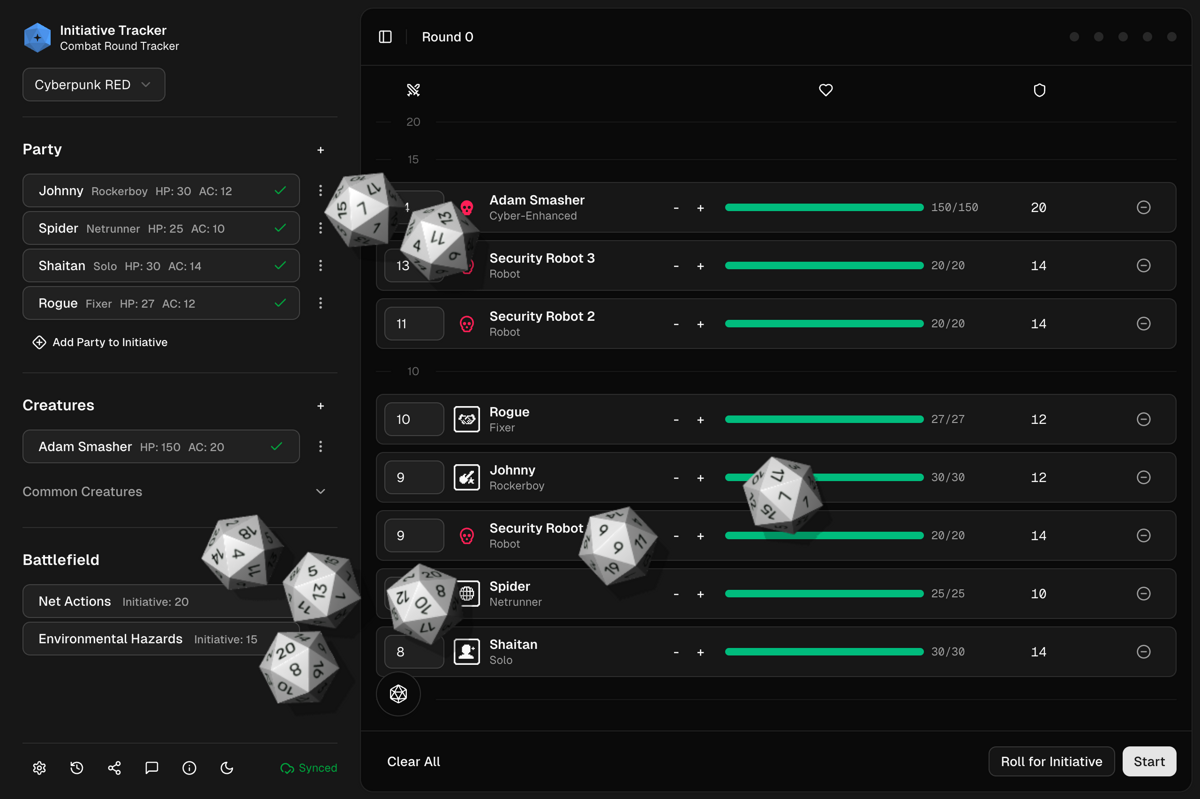1200x799 pixels.
Task: Toggle Shaitan party member checkmark
Action: click(280, 266)
